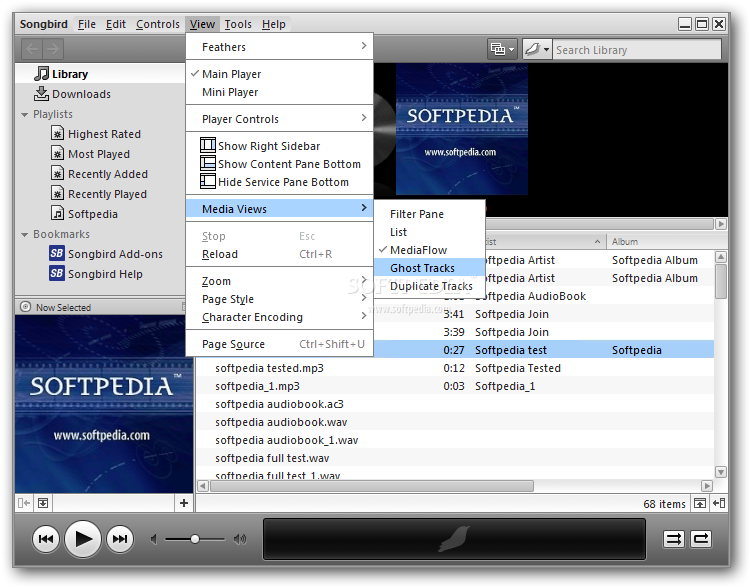This screenshot has height=588, width=751.
Task: Click the Library music note icon
Action: (42, 74)
